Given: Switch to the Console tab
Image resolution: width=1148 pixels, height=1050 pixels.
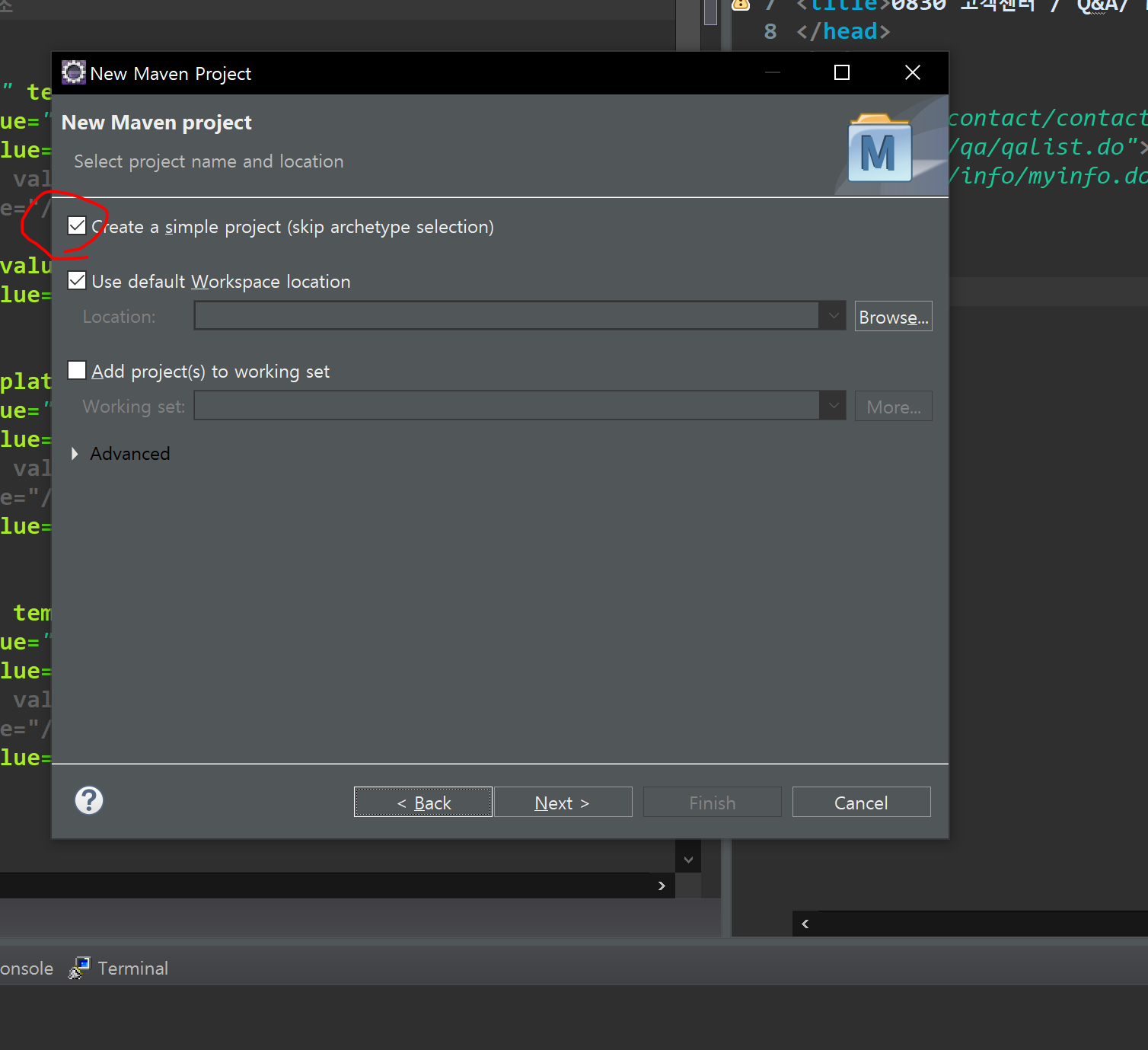Looking at the screenshot, I should point(27,968).
